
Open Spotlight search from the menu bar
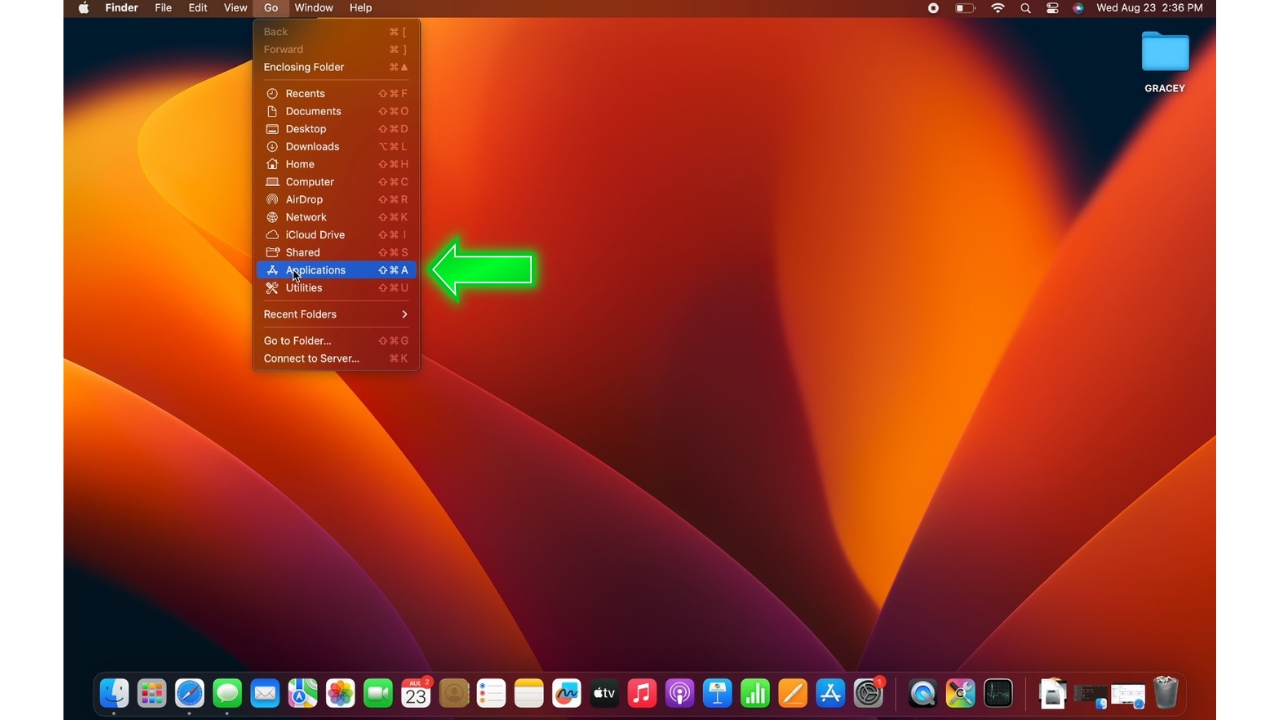click(1025, 8)
